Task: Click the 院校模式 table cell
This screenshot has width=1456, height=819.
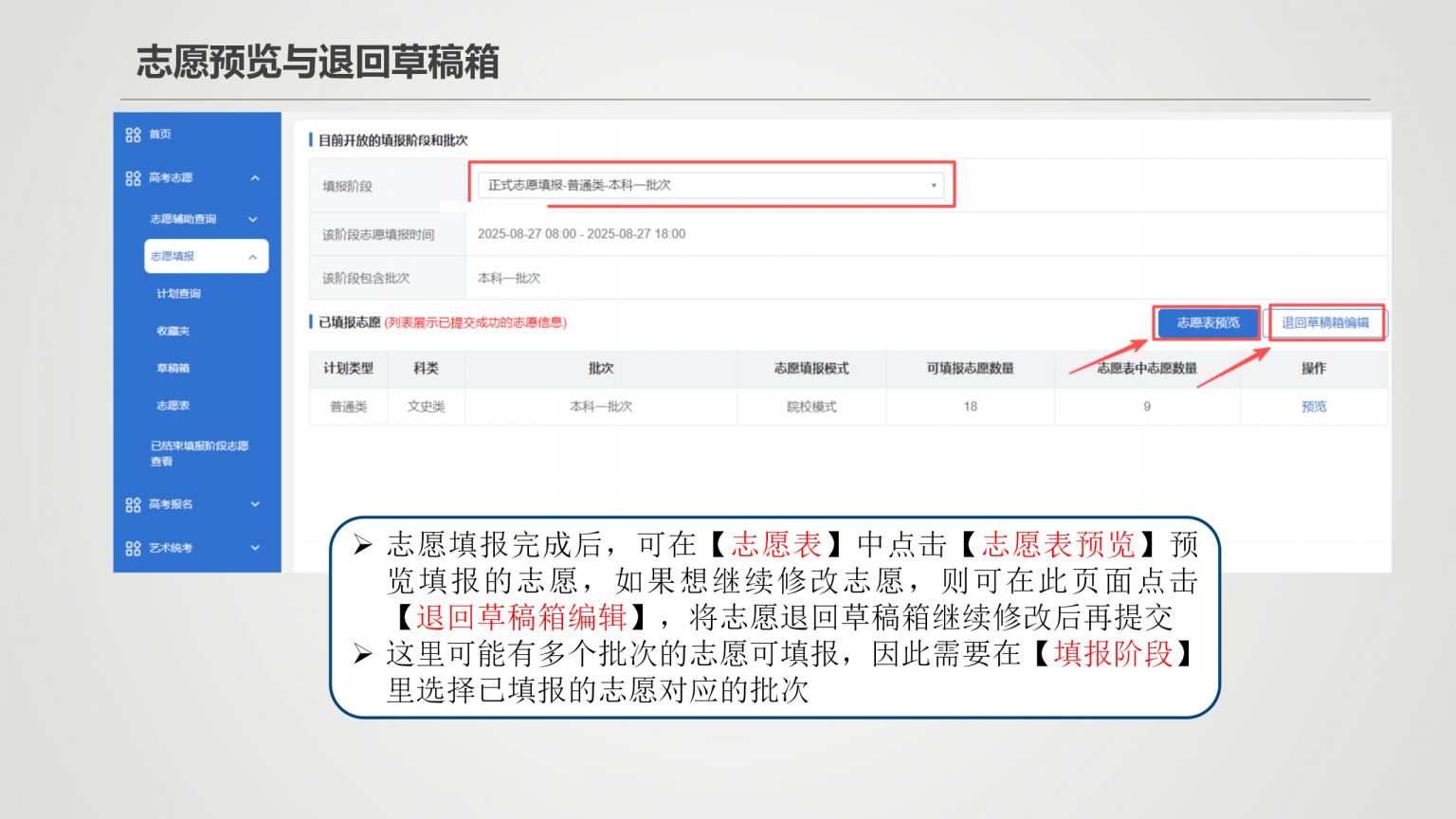Action: 811,407
